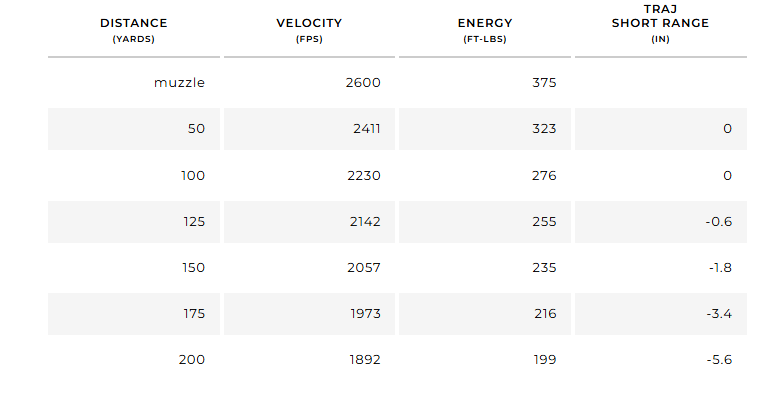772x397 pixels.
Task: Click velocity value 2230
Action: point(364,175)
